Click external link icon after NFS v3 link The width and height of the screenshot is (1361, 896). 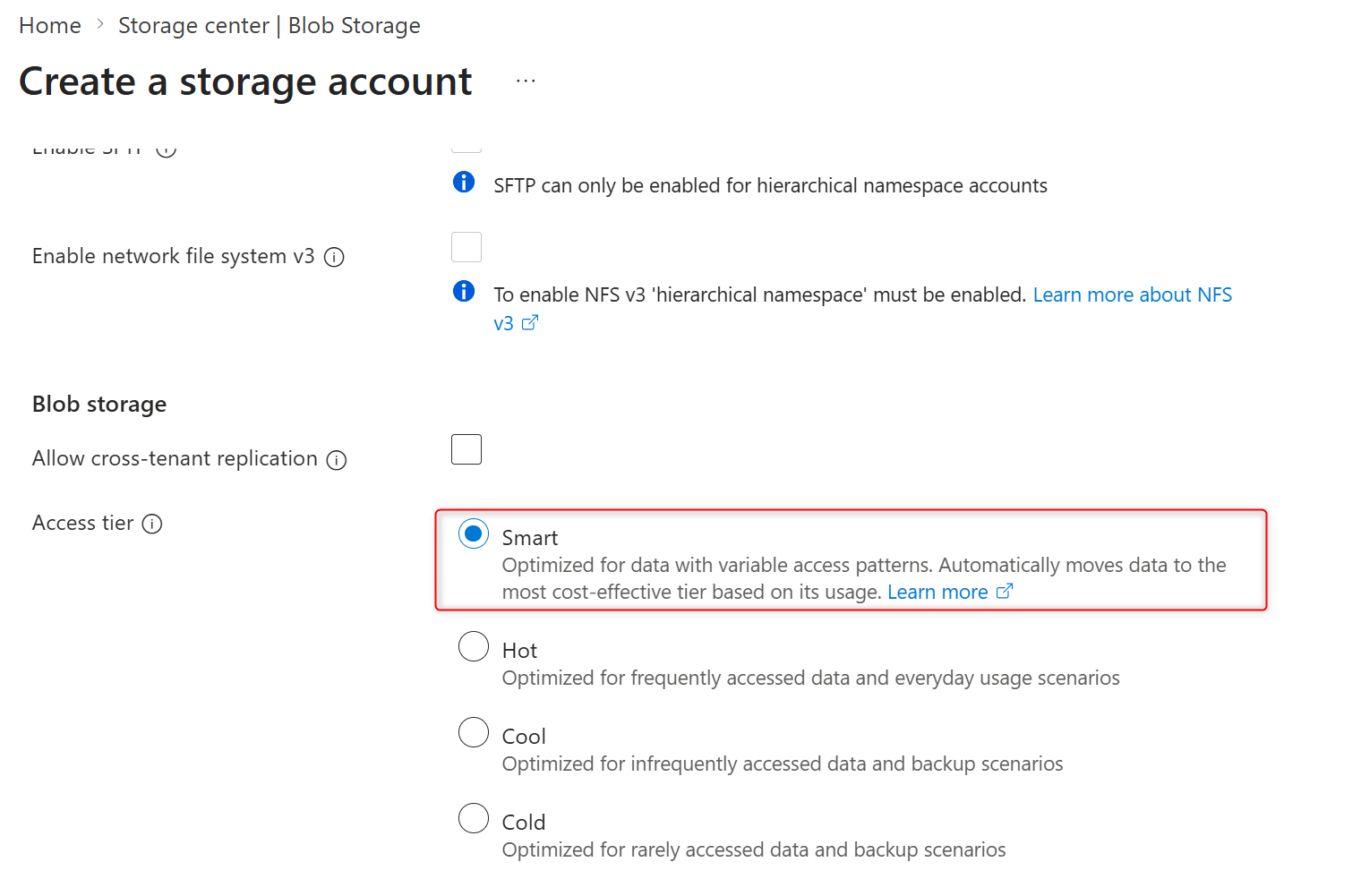pyautogui.click(x=530, y=323)
